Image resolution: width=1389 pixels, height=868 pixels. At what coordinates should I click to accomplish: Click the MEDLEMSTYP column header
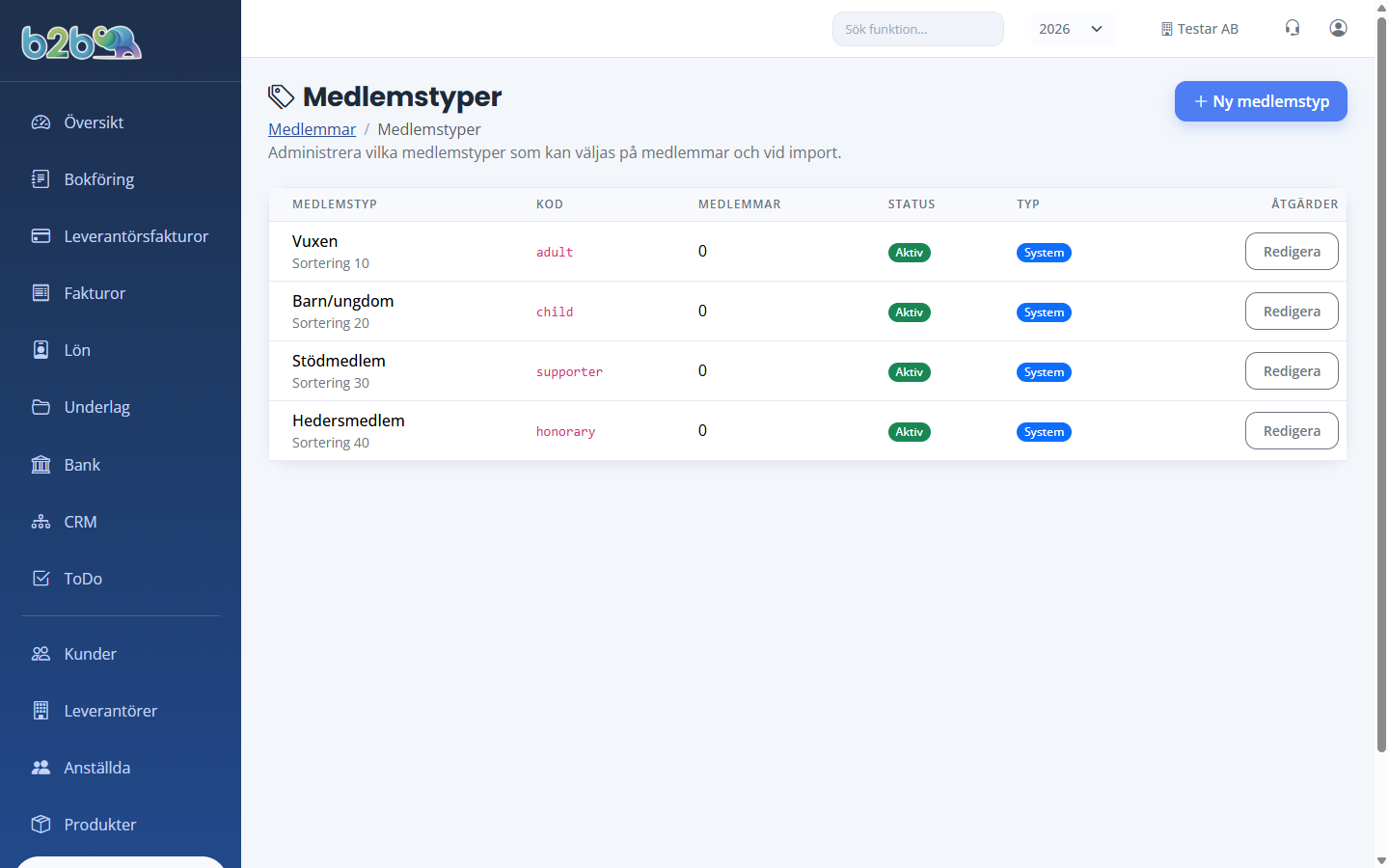click(335, 204)
